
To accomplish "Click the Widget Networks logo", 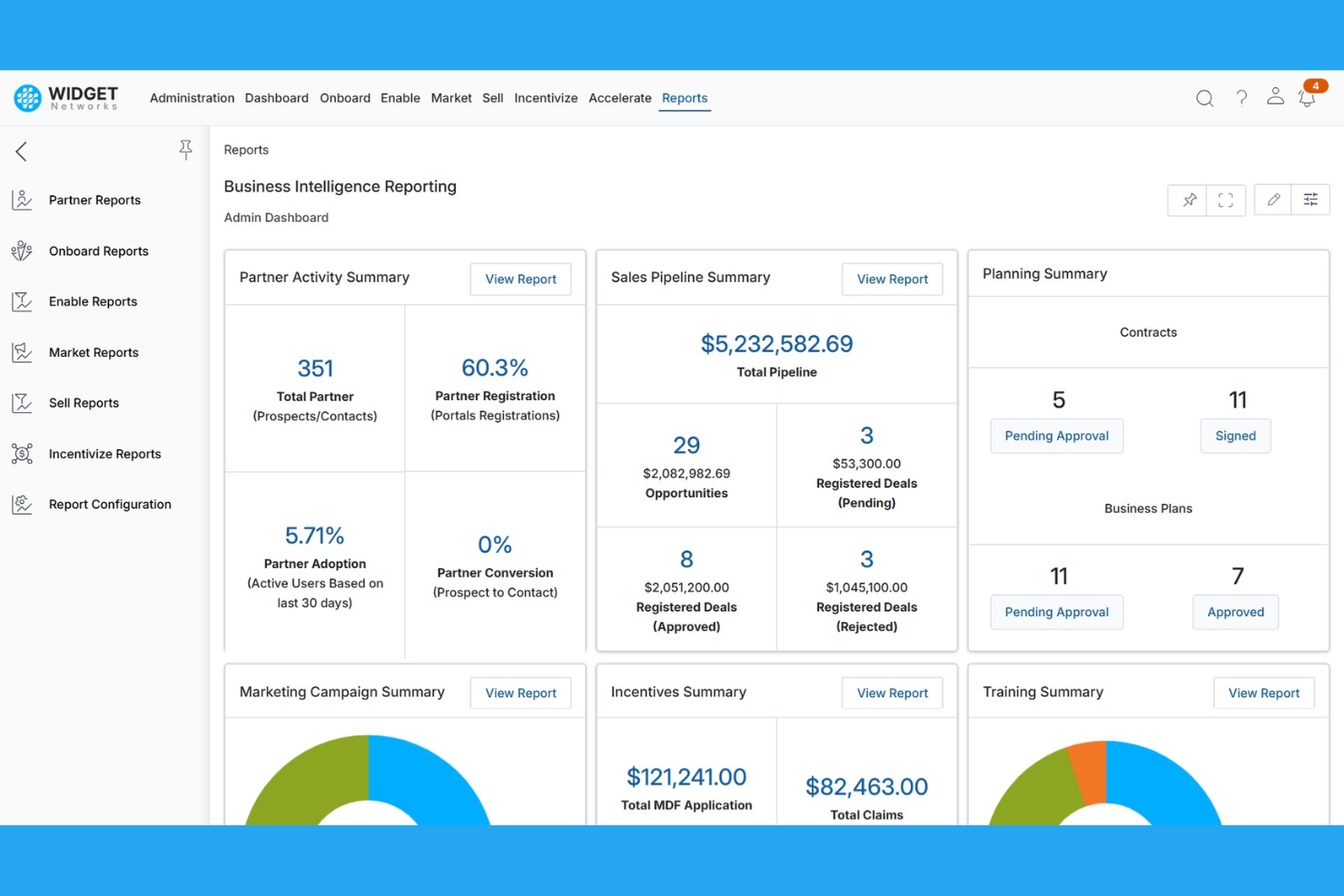I will (x=65, y=97).
